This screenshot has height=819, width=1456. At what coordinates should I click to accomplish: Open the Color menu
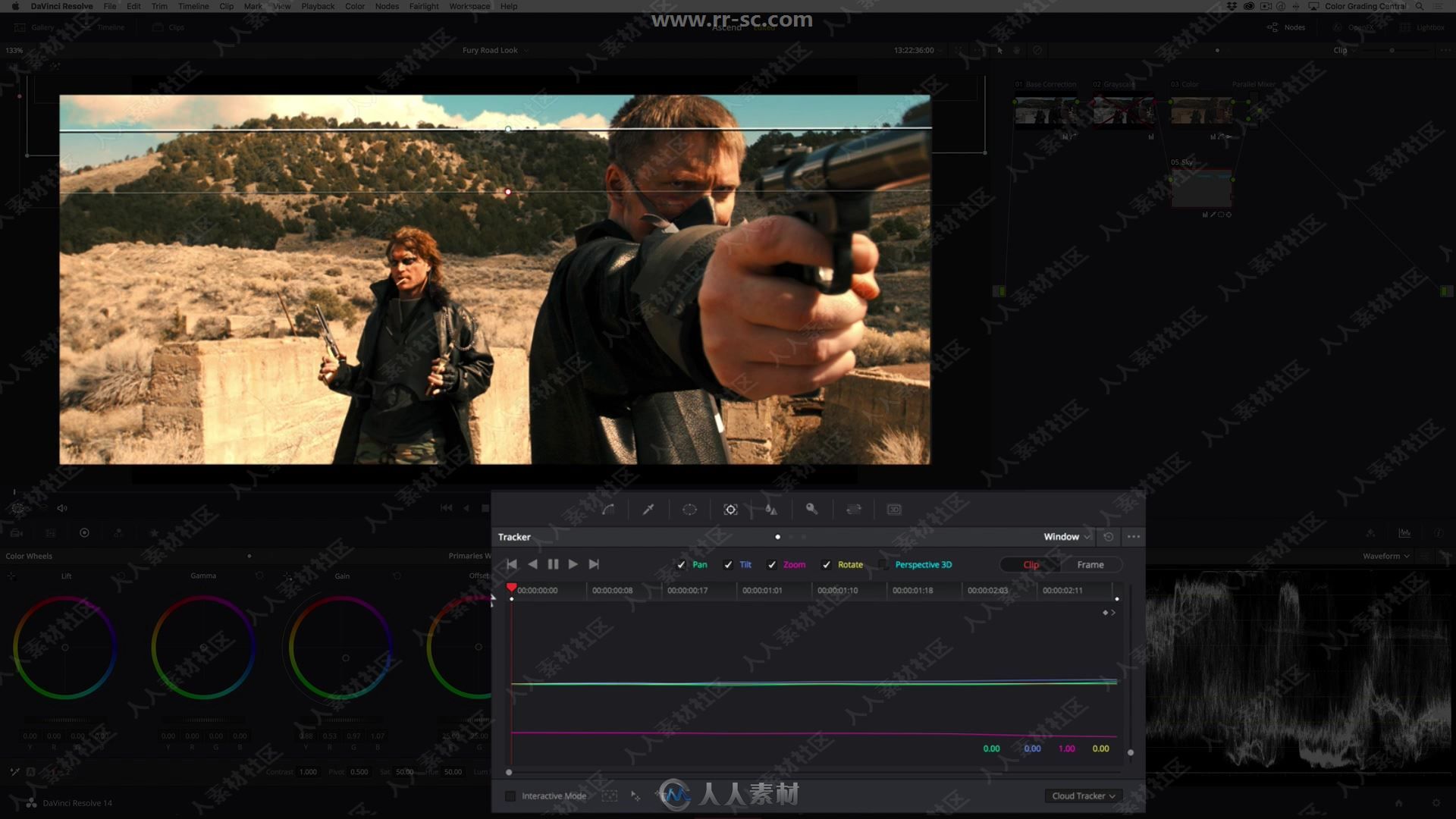tap(355, 6)
